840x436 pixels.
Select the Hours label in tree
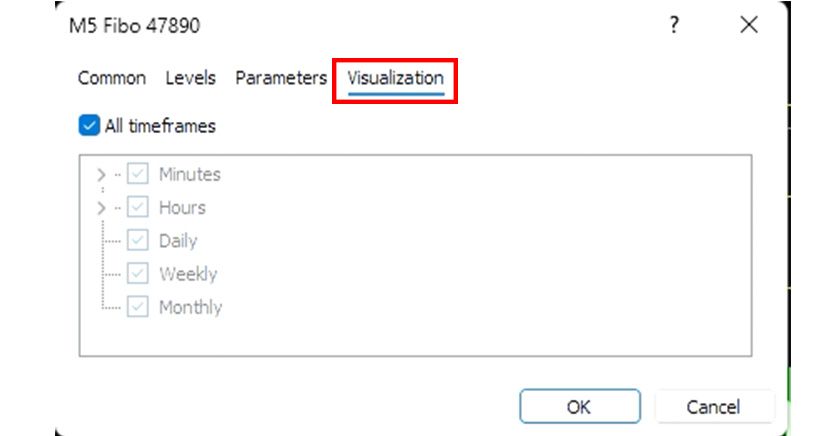[182, 208]
